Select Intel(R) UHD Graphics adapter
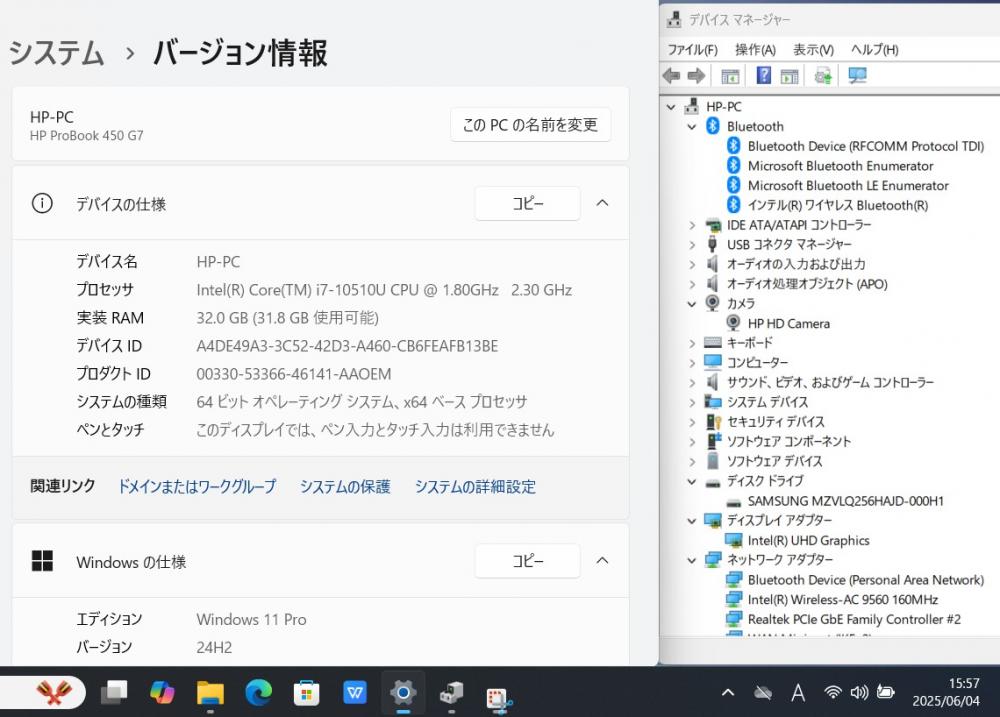1000x717 pixels. [x=808, y=540]
